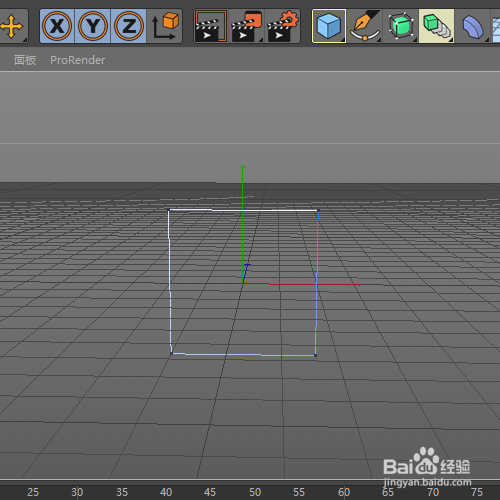Click the green Y axis arrow handle

(243, 168)
